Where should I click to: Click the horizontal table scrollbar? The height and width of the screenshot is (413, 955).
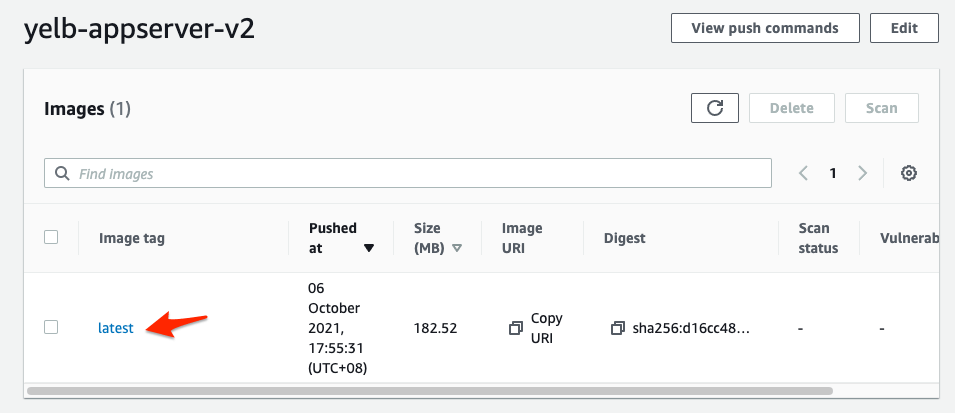coord(430,391)
